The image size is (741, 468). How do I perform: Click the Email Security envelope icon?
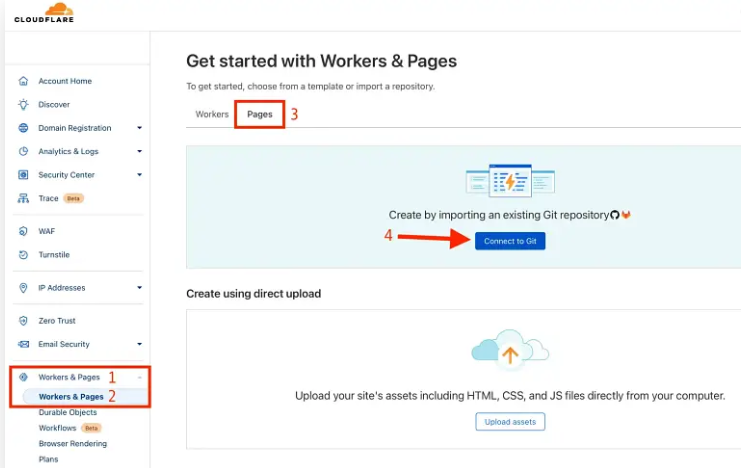pyautogui.click(x=23, y=344)
